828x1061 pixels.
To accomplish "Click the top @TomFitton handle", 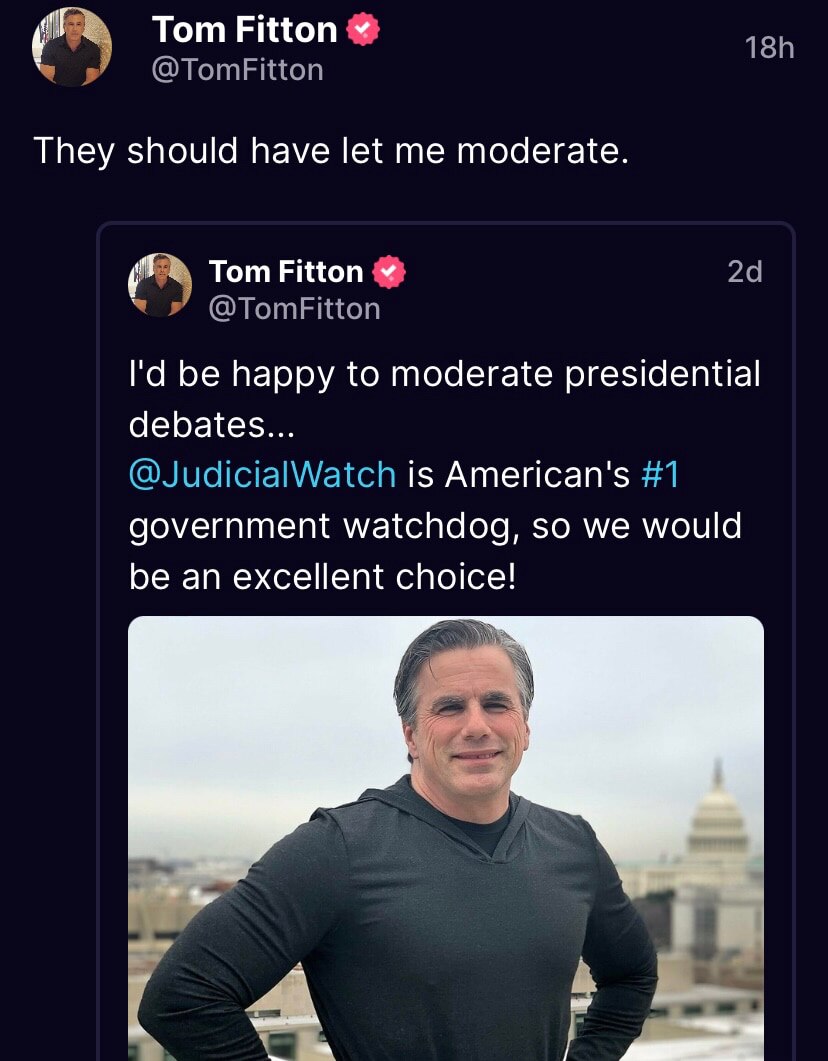I will point(237,70).
